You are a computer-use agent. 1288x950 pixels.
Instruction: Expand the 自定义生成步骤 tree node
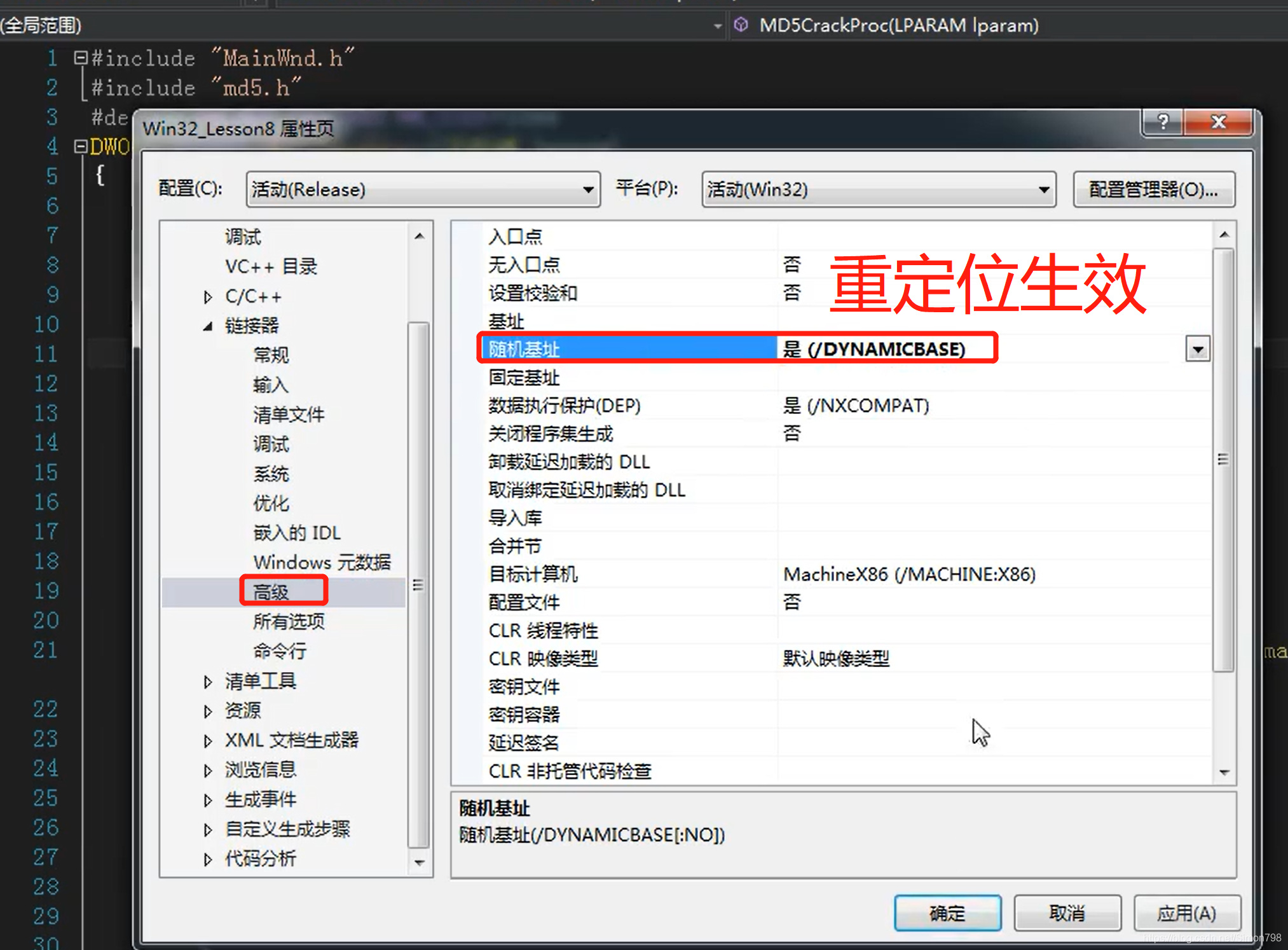click(x=208, y=830)
